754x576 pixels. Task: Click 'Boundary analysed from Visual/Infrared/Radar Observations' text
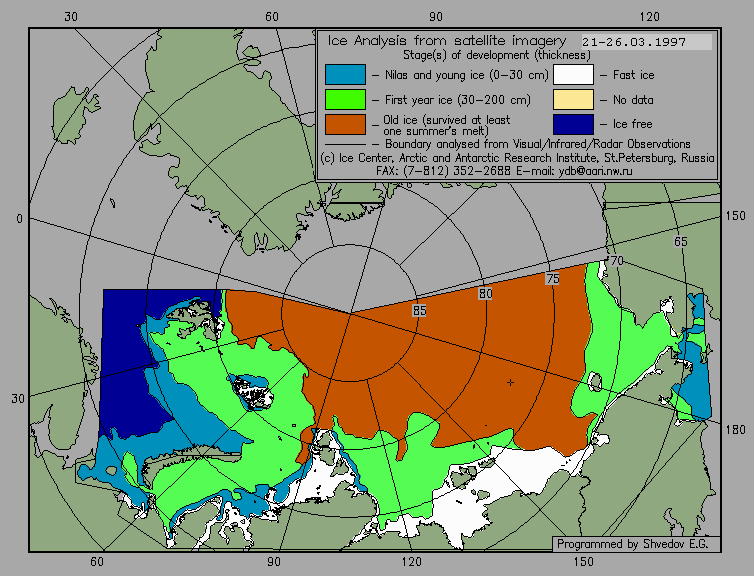tap(538, 144)
